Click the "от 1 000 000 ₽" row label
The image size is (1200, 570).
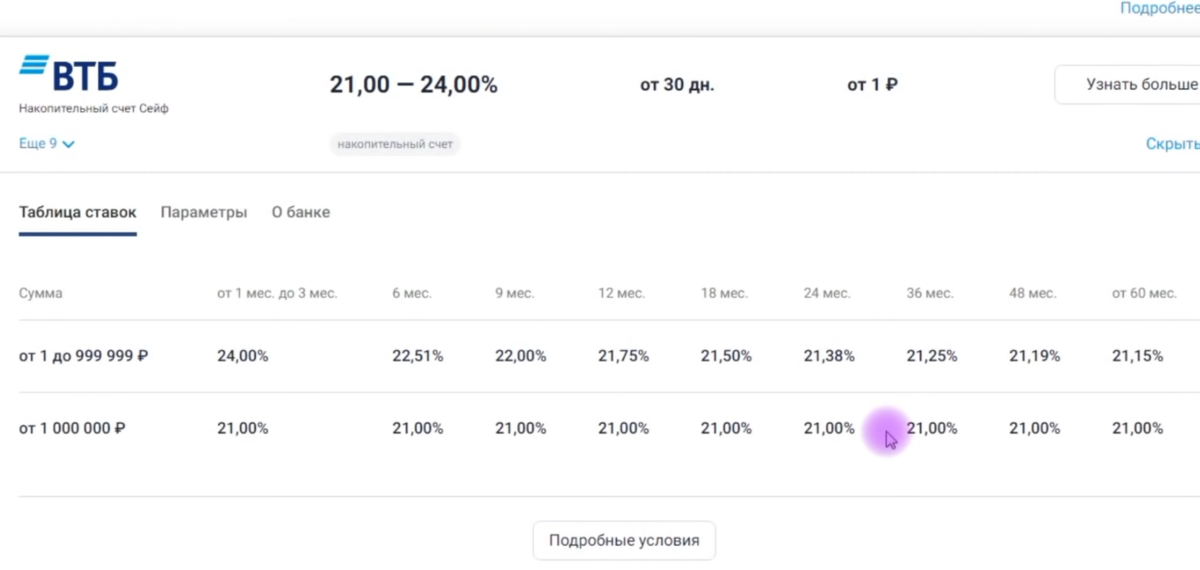[x=72, y=428]
